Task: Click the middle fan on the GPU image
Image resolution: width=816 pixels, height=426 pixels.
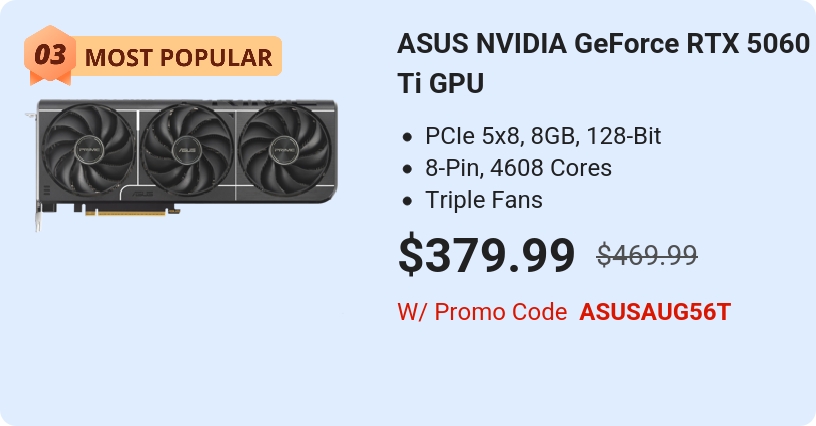Action: pyautogui.click(x=186, y=150)
